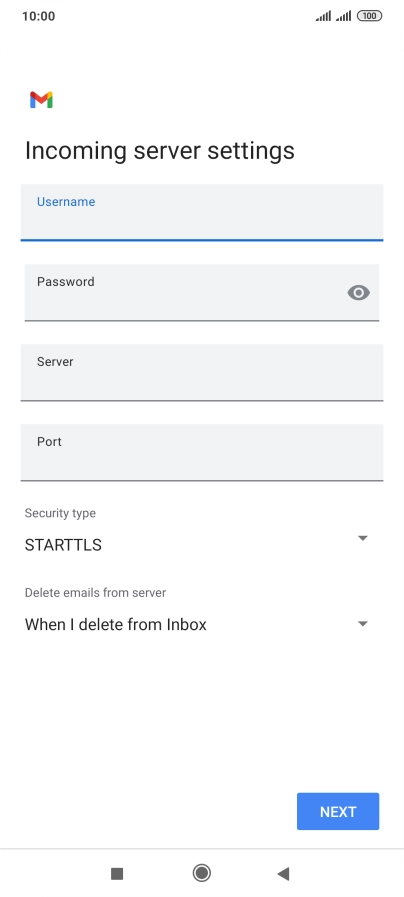Tap the Security type label
Screen dimensions: 404x897
(x=60, y=513)
